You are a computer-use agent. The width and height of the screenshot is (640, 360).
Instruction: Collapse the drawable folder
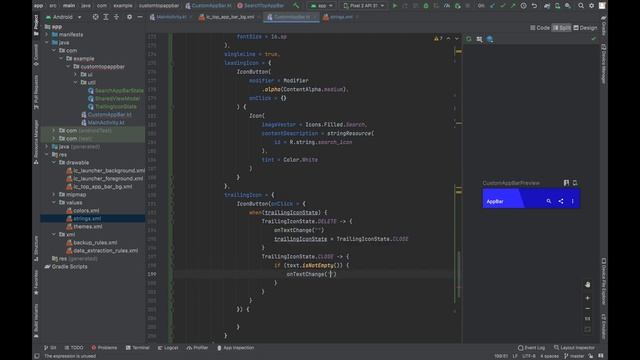(54, 162)
